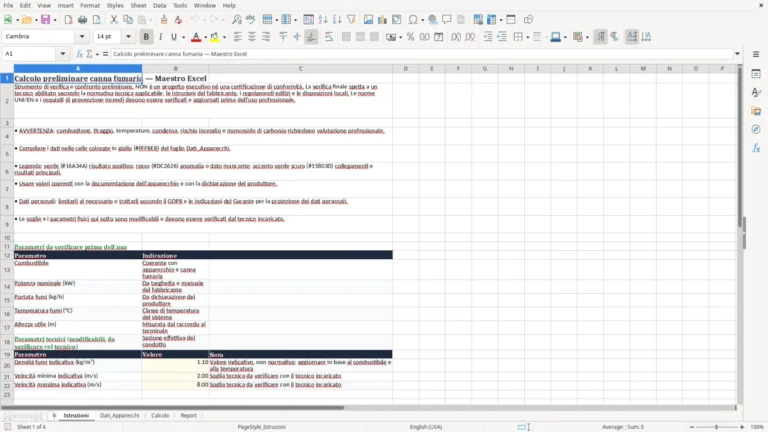
Task: Increase cell indent
Action: (488, 37)
